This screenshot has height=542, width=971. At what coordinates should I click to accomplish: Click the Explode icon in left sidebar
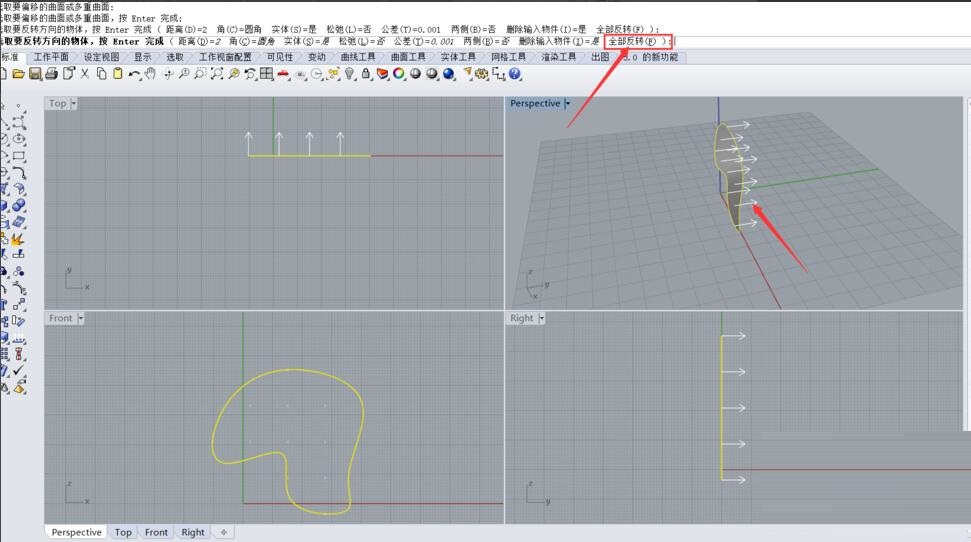pos(18,240)
